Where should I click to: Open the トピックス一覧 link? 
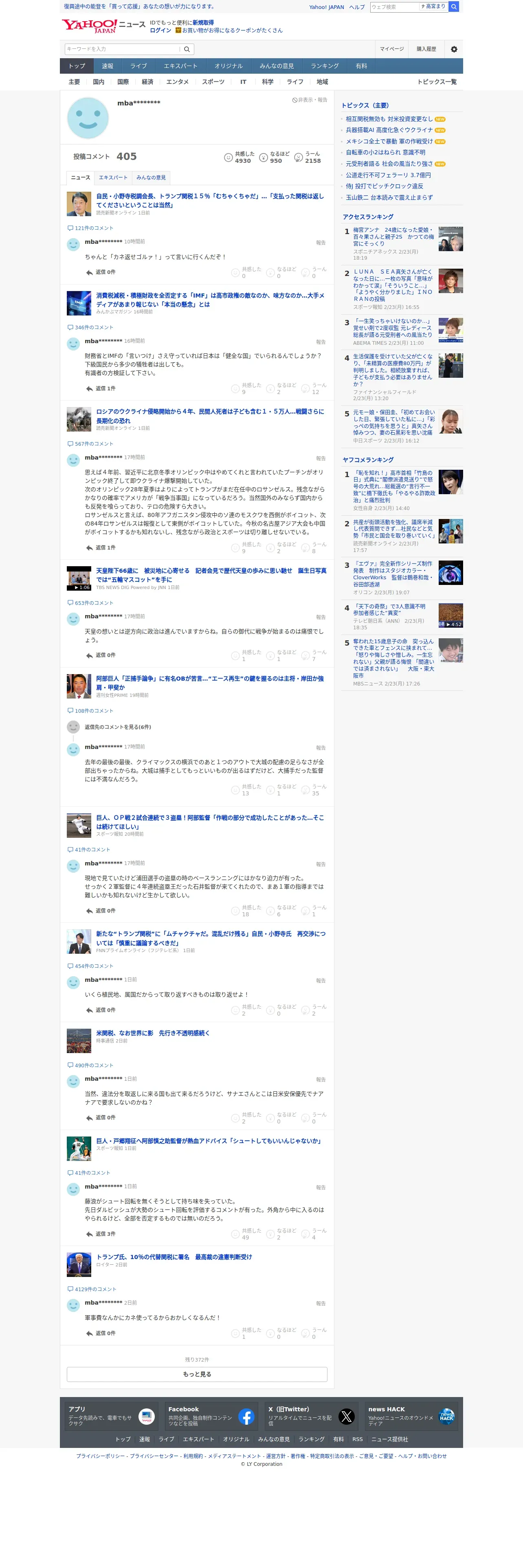437,81
